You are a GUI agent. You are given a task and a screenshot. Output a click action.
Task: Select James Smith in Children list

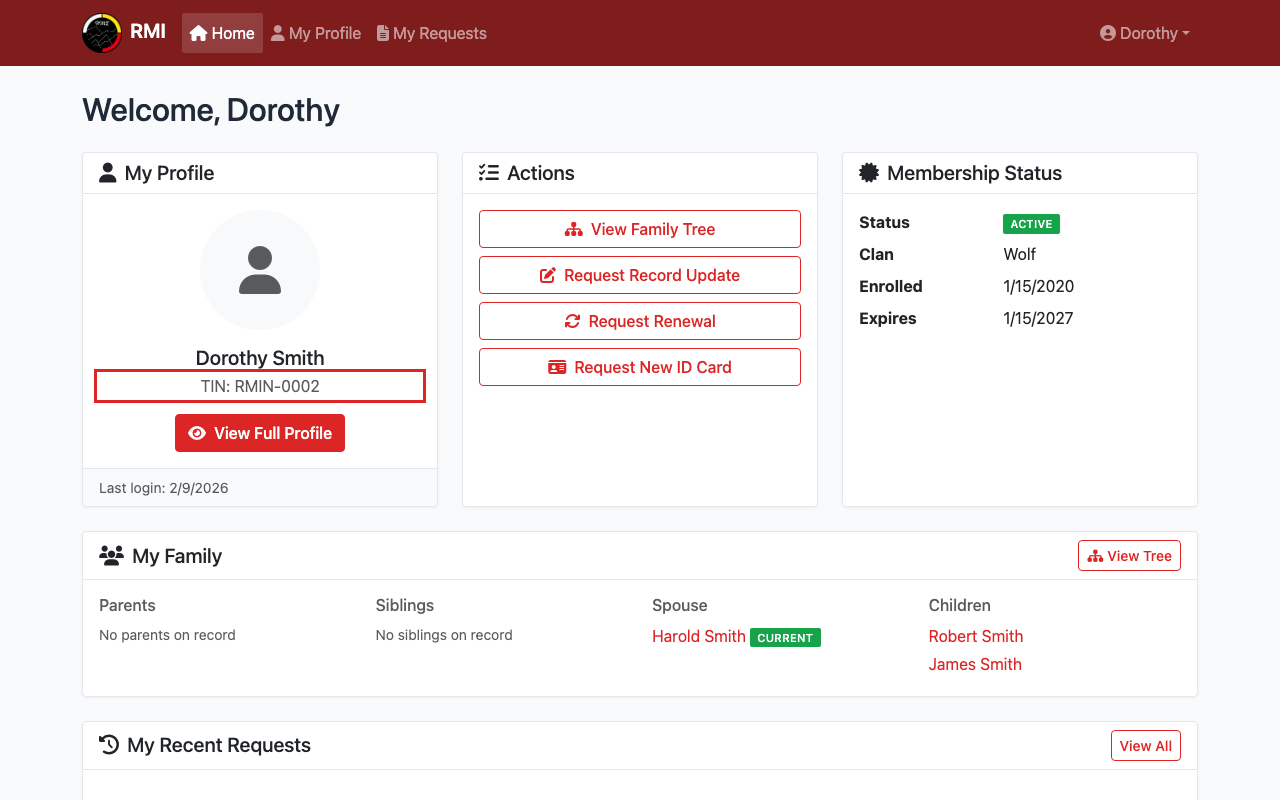click(x=974, y=664)
